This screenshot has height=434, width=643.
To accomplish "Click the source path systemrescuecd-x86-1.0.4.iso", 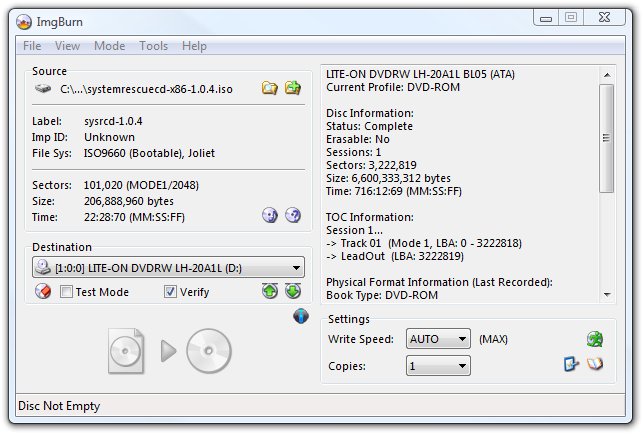I will click(x=146, y=89).
